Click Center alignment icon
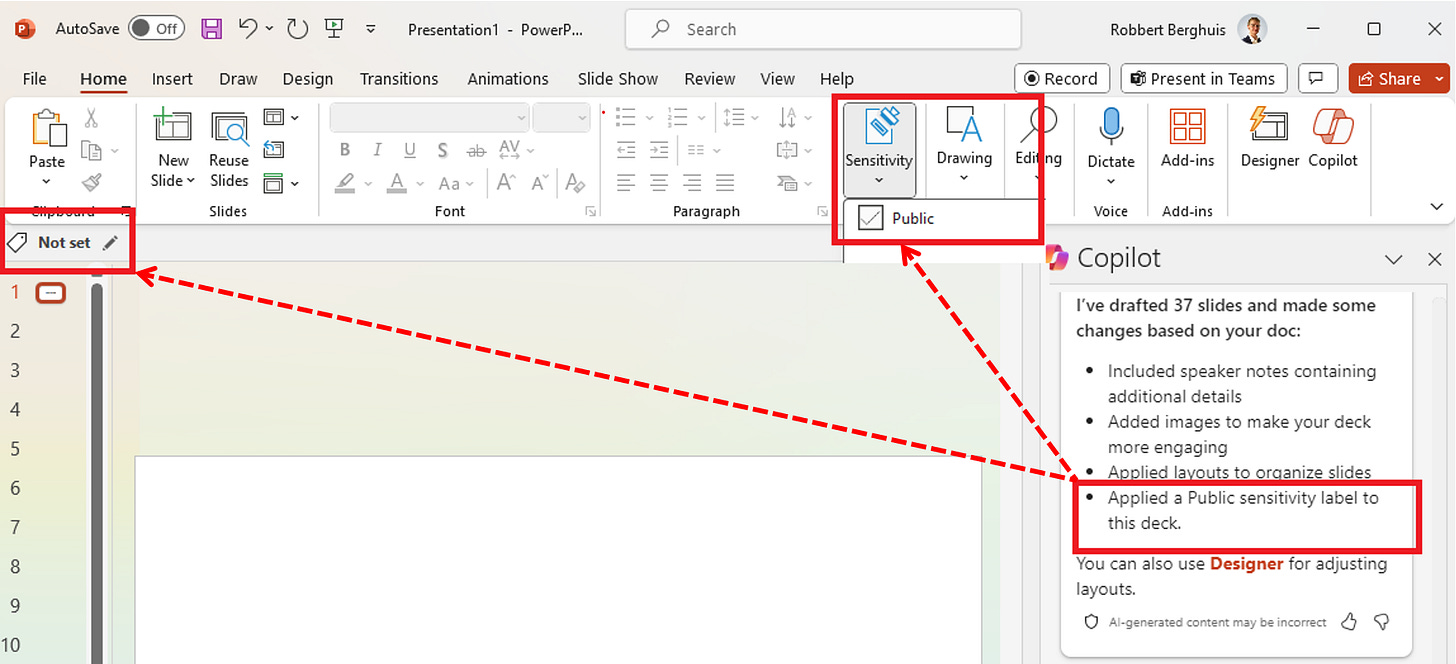This screenshot has width=1456, height=664. tap(659, 182)
